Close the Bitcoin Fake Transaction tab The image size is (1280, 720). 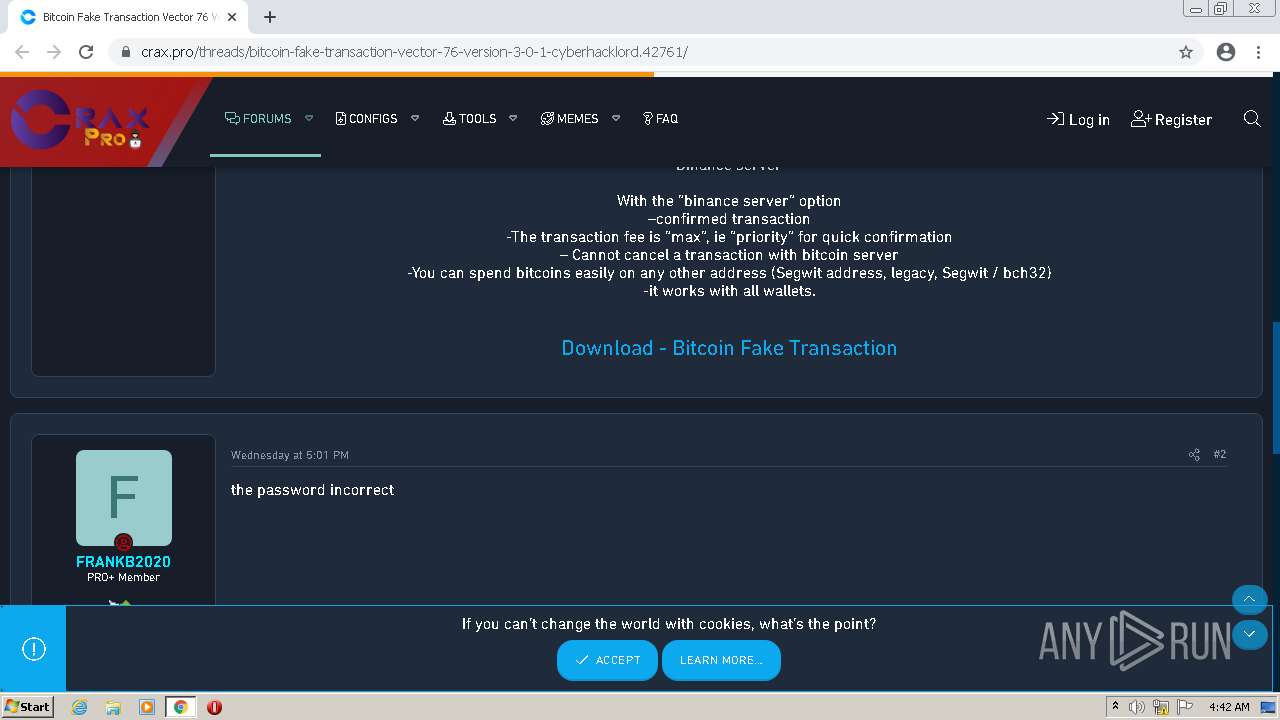[x=233, y=17]
